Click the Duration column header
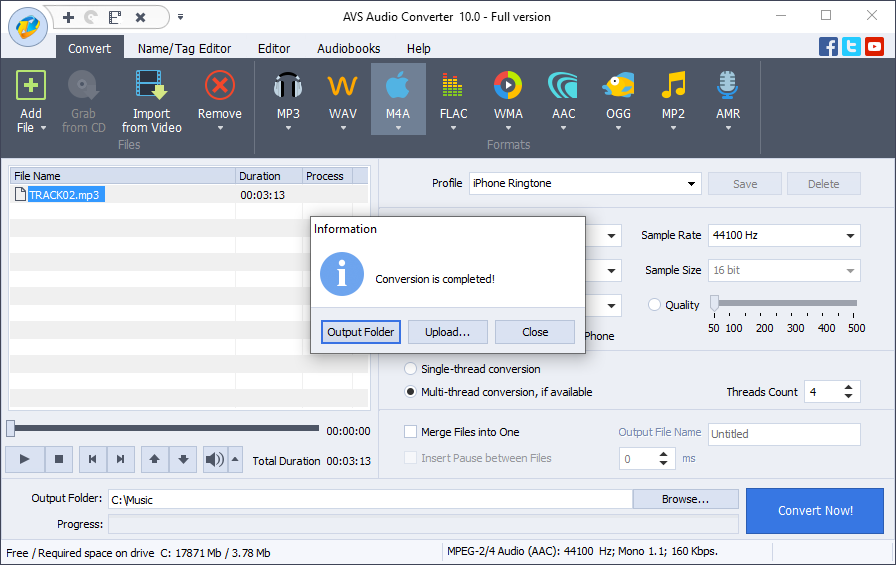 pos(269,176)
